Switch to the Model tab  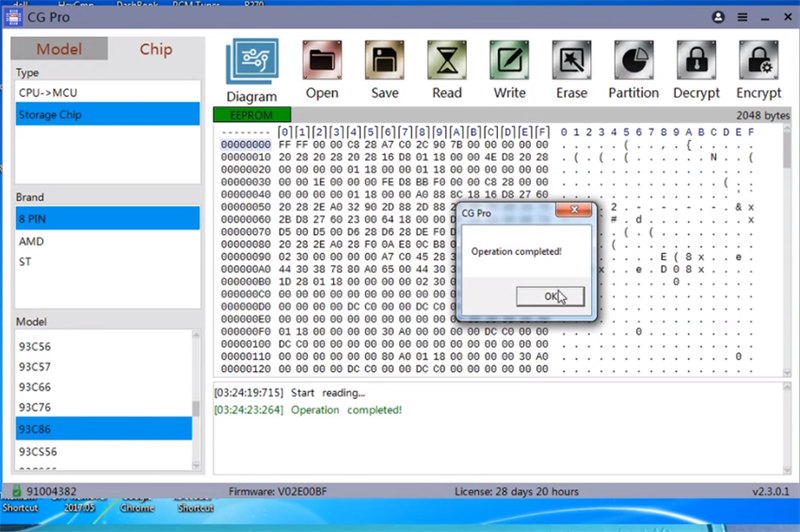tap(59, 49)
